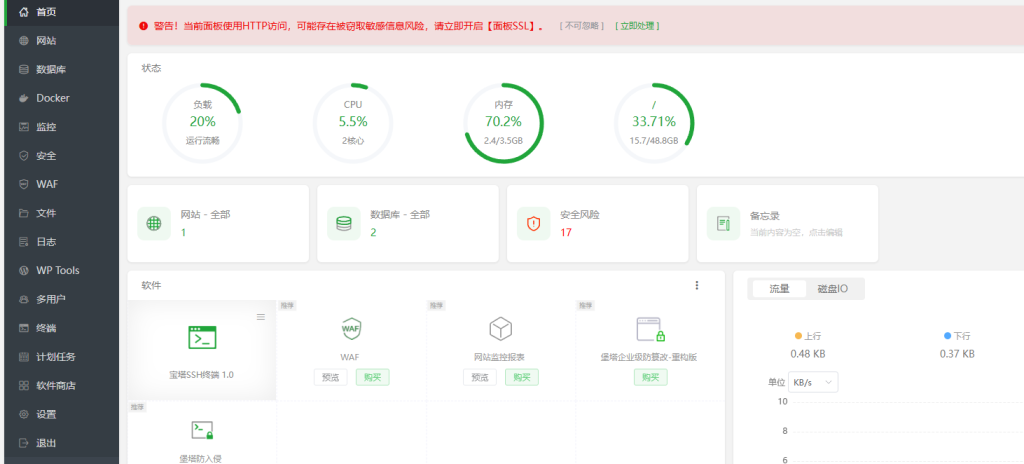This screenshot has height=464, width=1024.
Task: Click the red shield icon in the 安全风险 card
Action: click(534, 224)
